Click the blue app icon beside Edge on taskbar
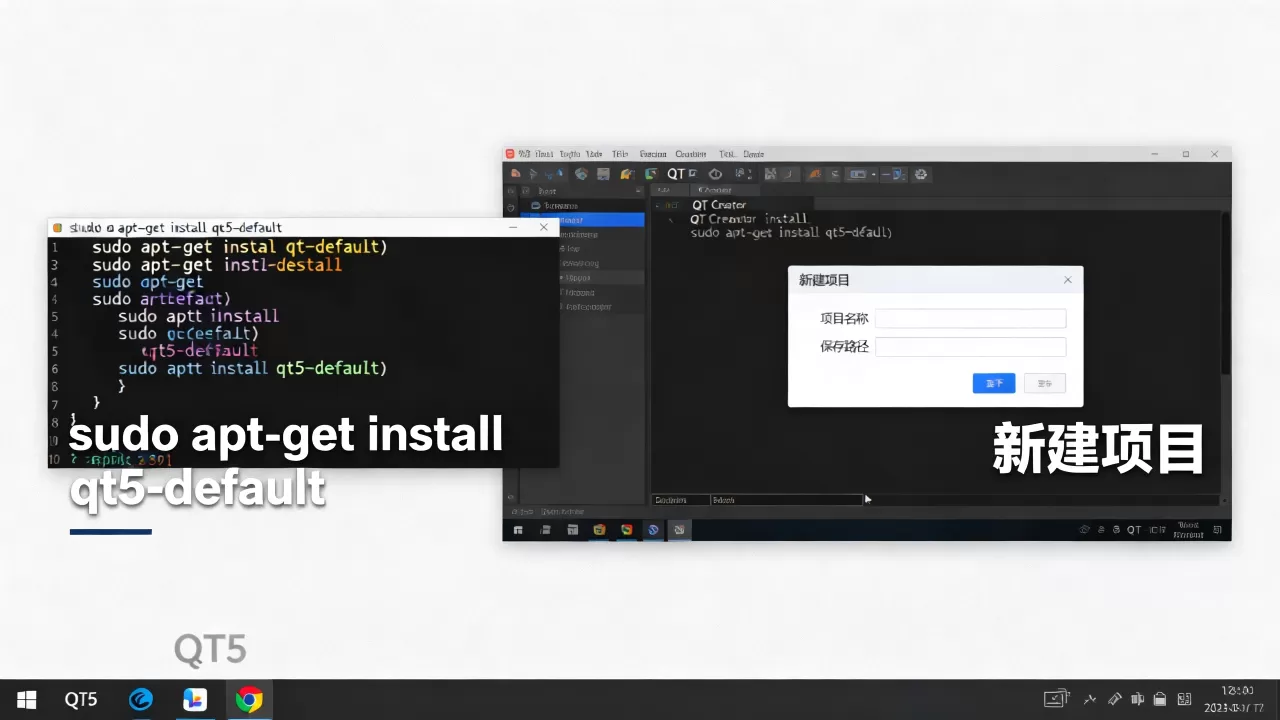The height and width of the screenshot is (720, 1280). pyautogui.click(x=195, y=700)
